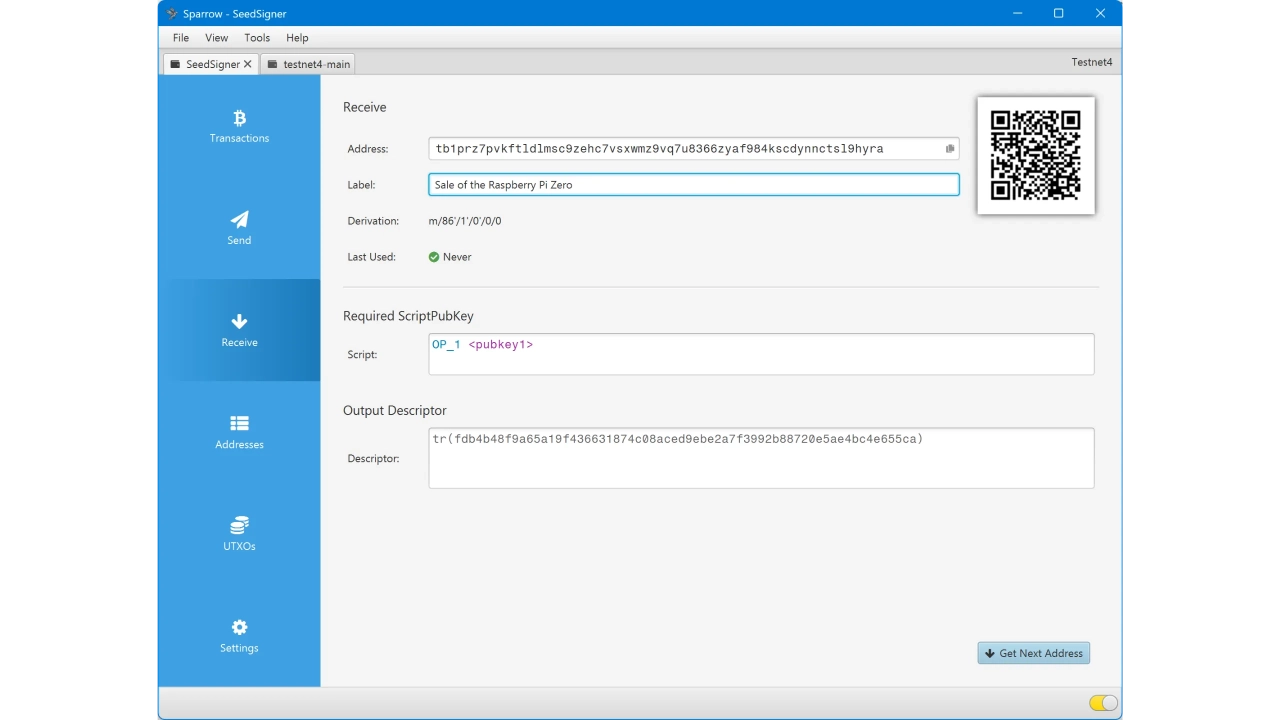The image size is (1280, 720).
Task: Select the Receive arrow icon in sidebar
Action: point(239,322)
